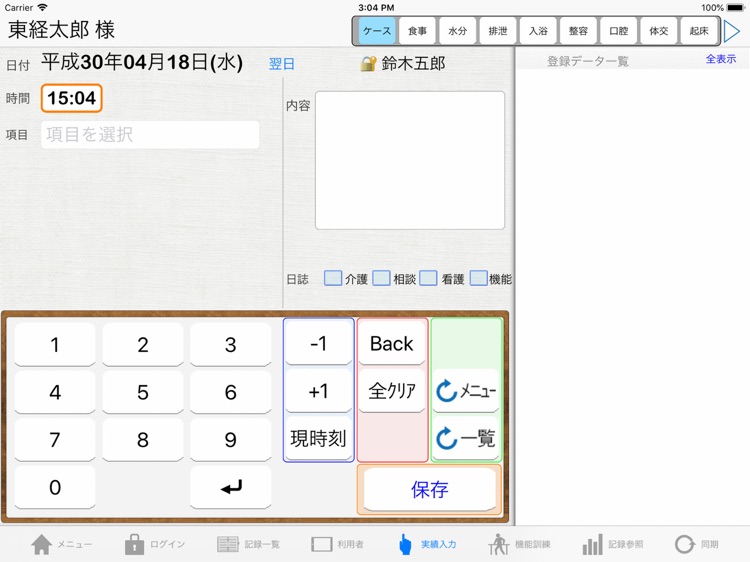
Task: Check the 相談 journal checkbox
Action: (381, 278)
